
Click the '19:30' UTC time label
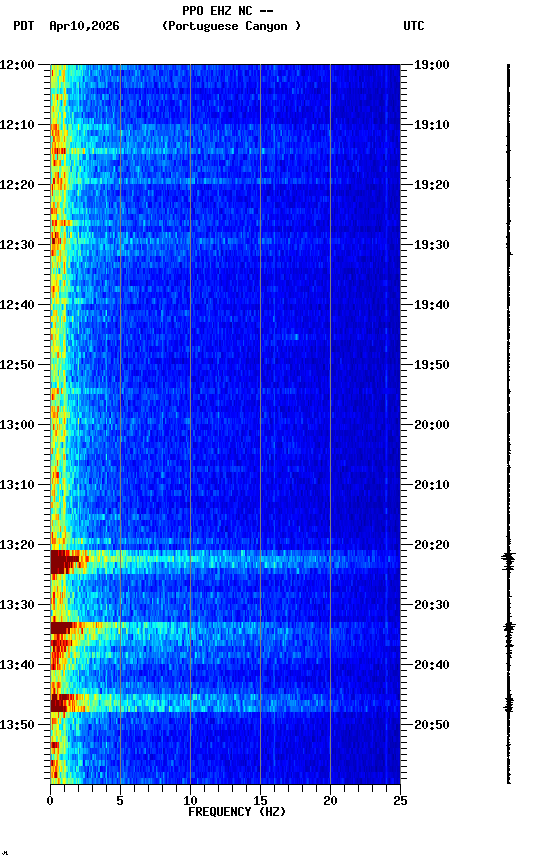[x=432, y=245]
